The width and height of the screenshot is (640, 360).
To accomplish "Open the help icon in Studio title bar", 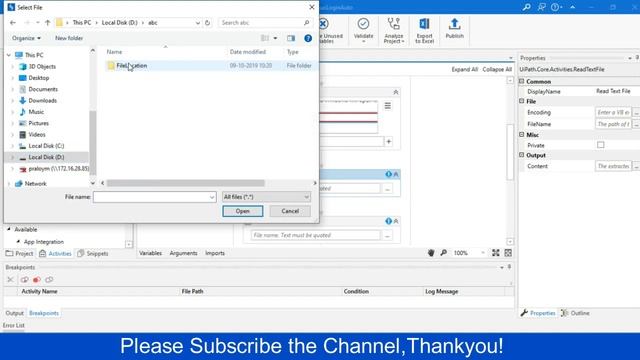I will coord(555,7).
